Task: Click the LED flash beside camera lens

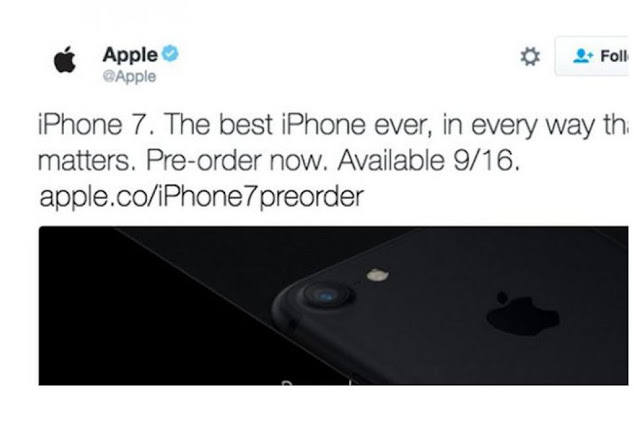Action: pyautogui.click(x=378, y=275)
